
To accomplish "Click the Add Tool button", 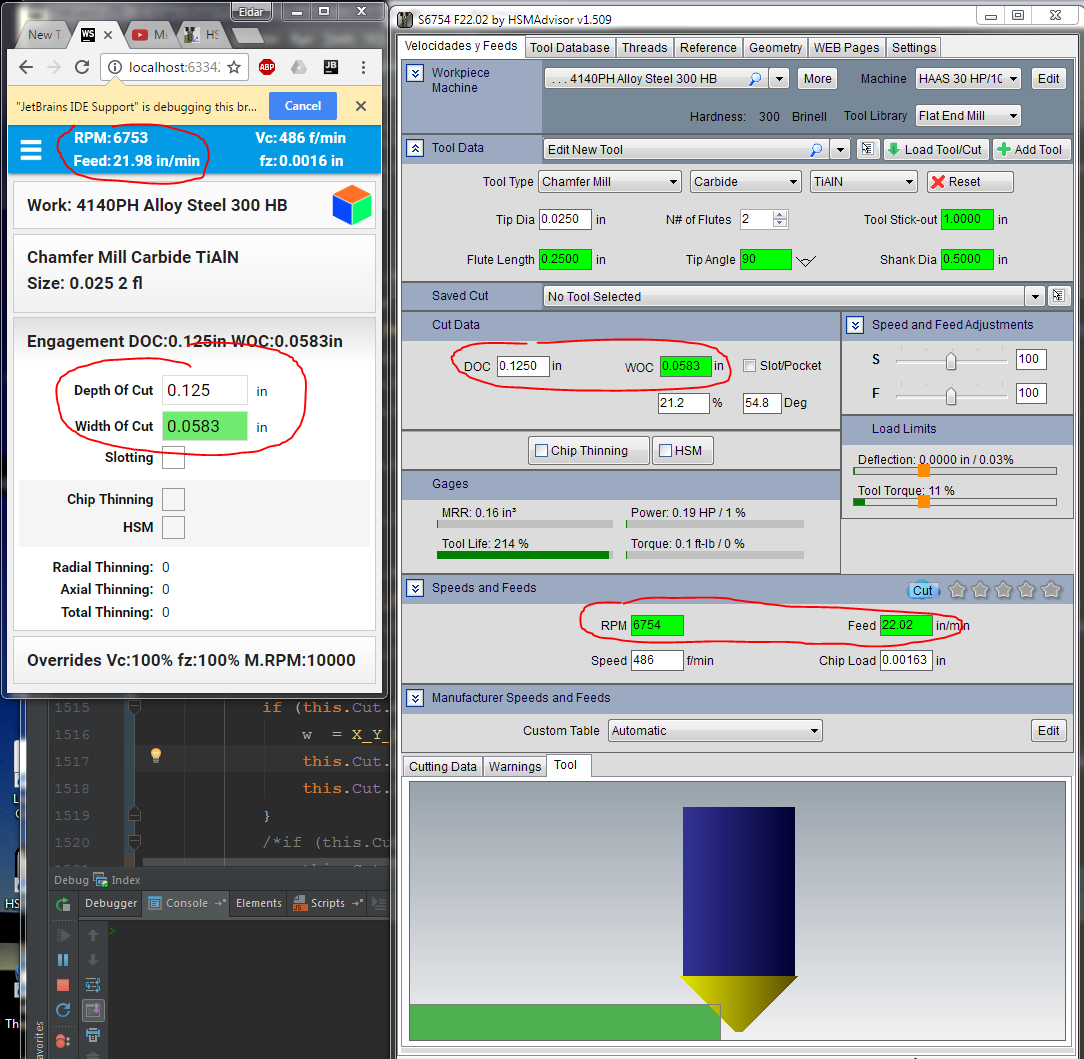I will coord(1031,149).
